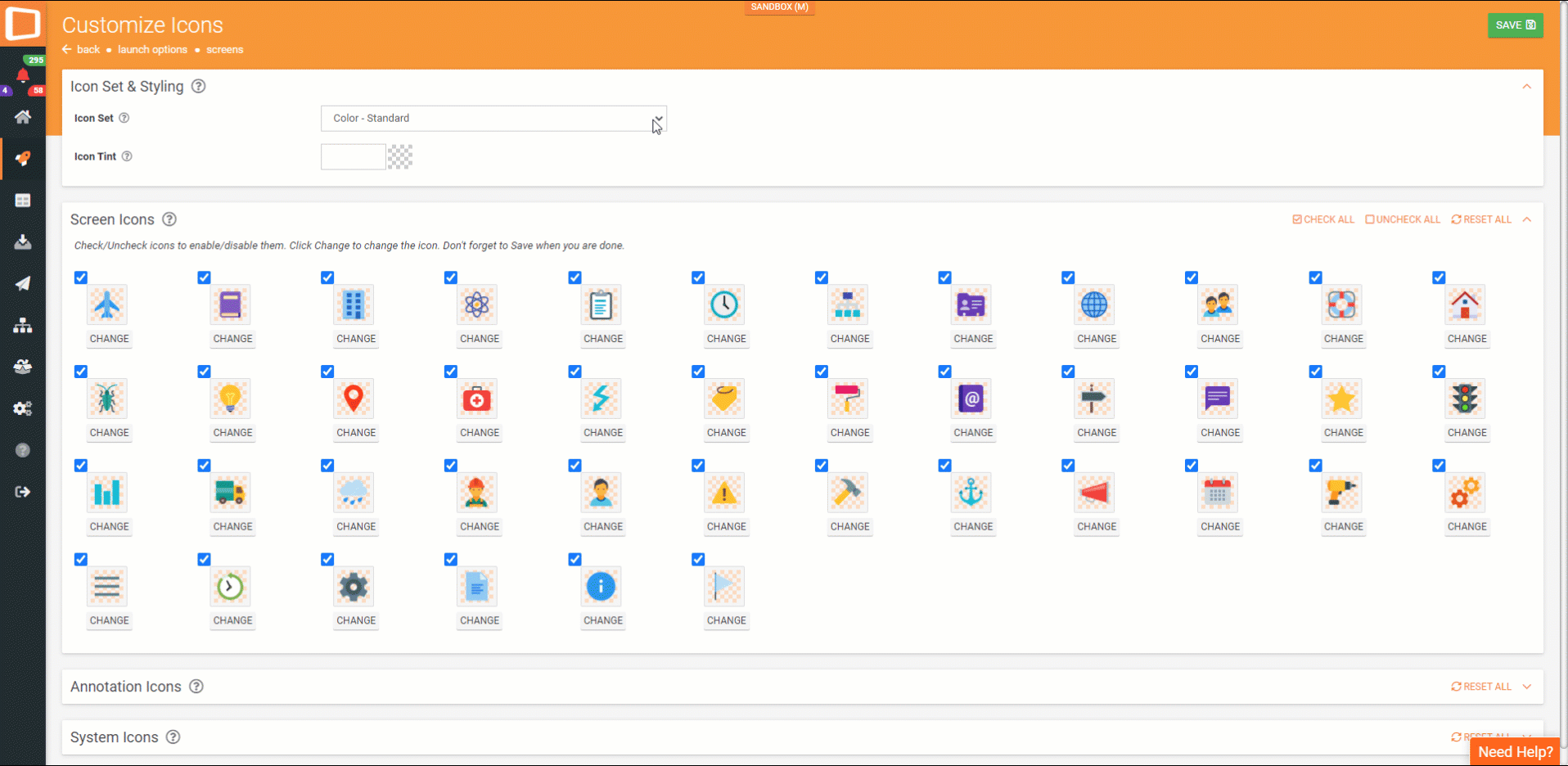This screenshot has width=1568, height=766.
Task: Click the green SAVE button
Action: click(x=1515, y=25)
